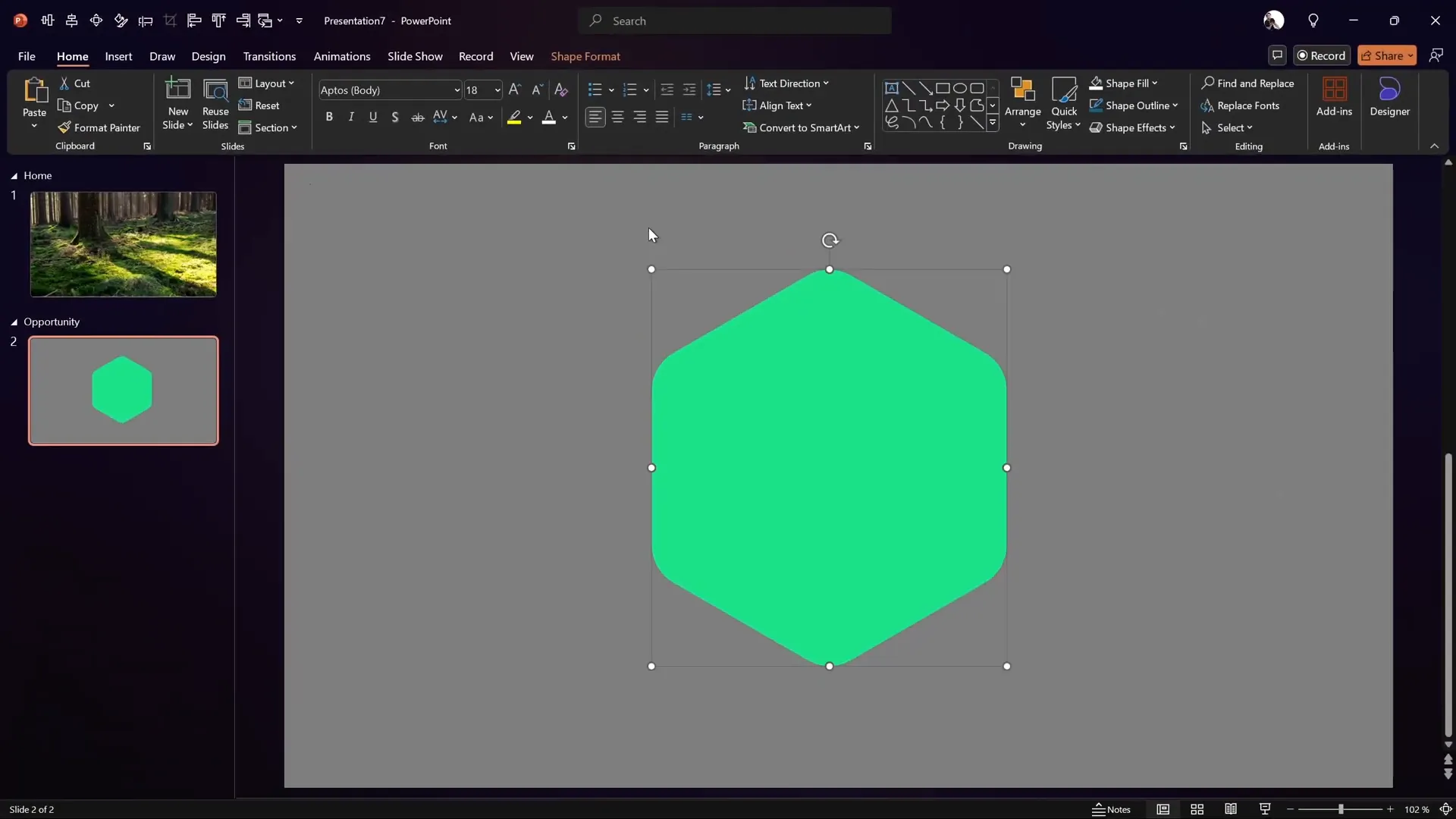Viewport: 1456px width, 819px height.
Task: Select slide 2 hexagon thumbnail
Action: [123, 391]
